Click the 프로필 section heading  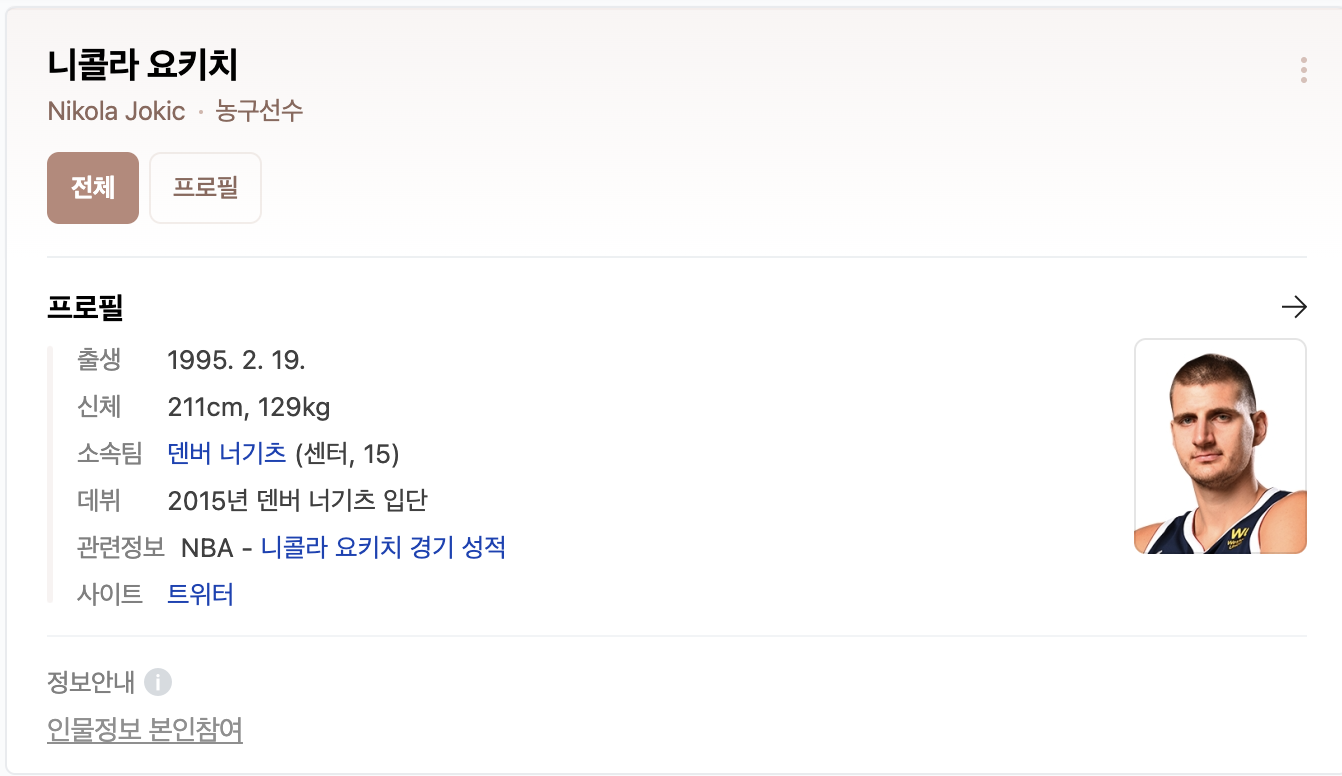(85, 307)
